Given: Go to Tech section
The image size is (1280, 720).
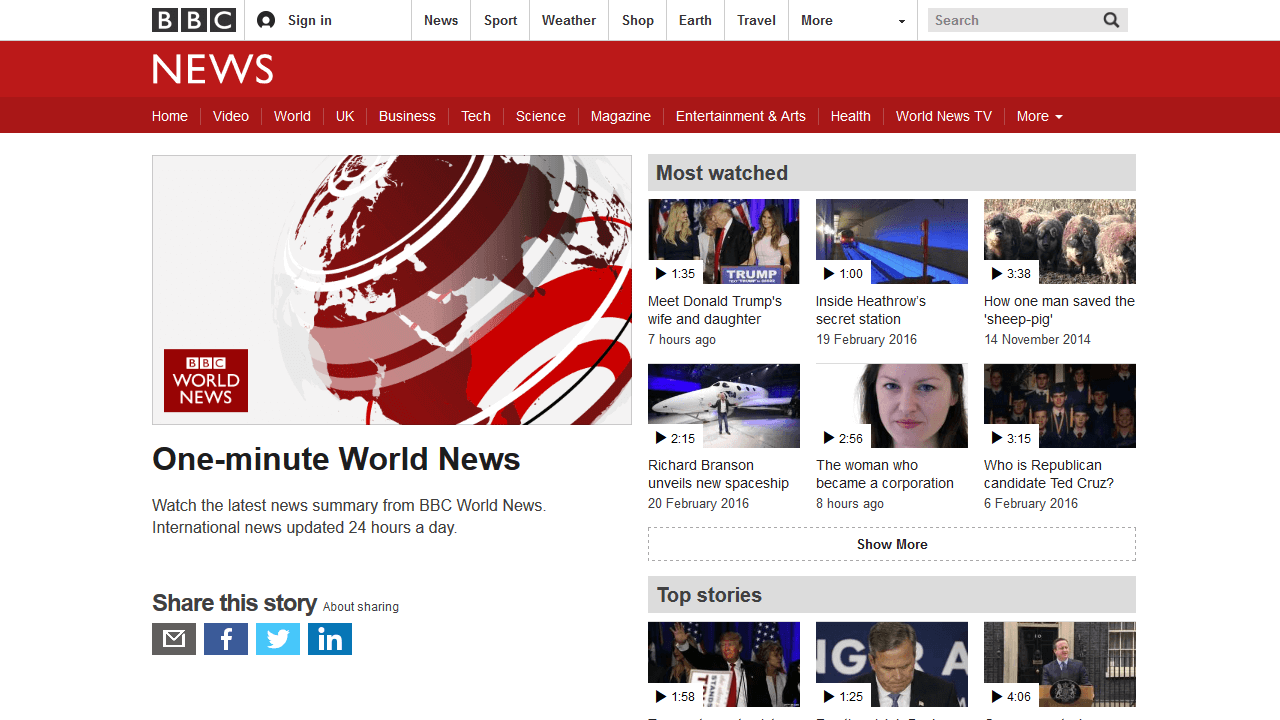Looking at the screenshot, I should 476,116.
